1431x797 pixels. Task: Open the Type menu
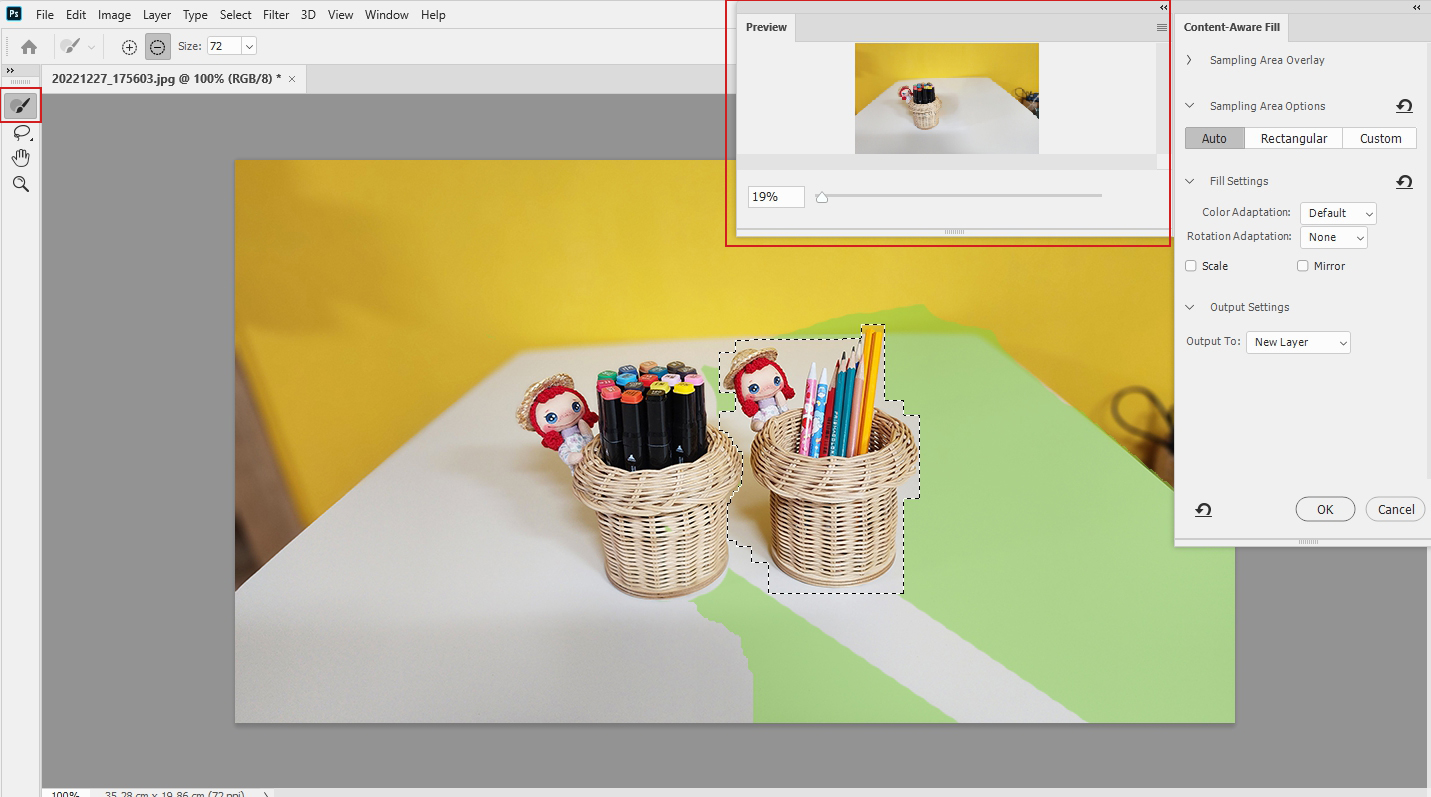pos(195,15)
